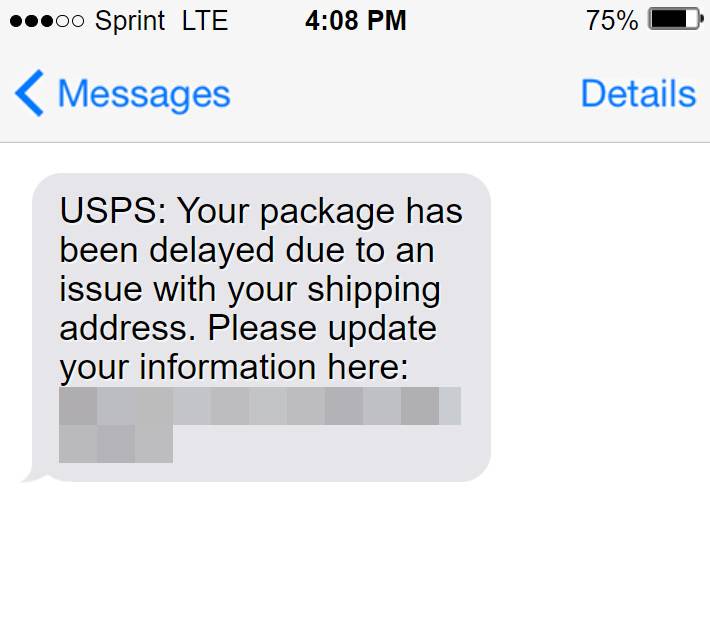710x634 pixels.
Task: Open the conversation Details
Action: click(x=637, y=94)
